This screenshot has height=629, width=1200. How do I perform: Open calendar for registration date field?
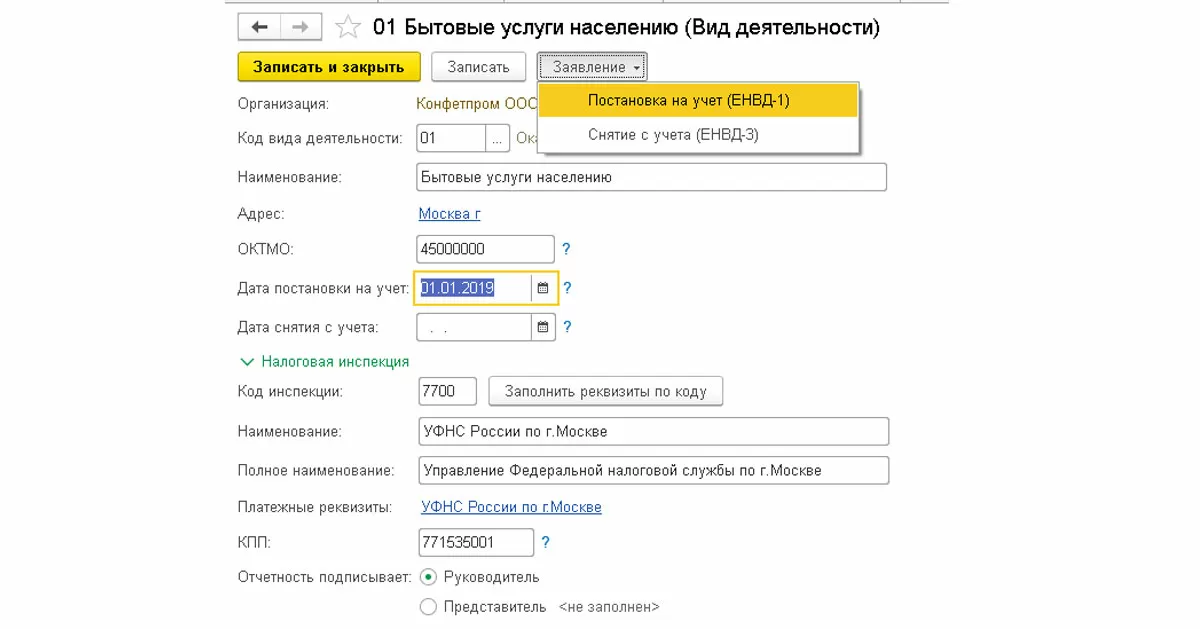[x=543, y=288]
